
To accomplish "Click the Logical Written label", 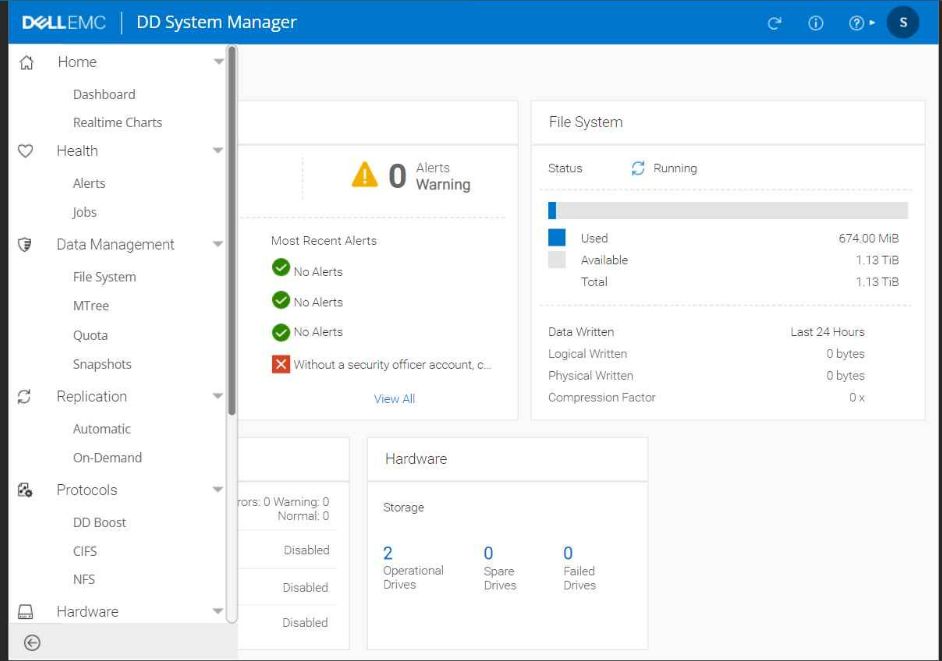I will (588, 354).
